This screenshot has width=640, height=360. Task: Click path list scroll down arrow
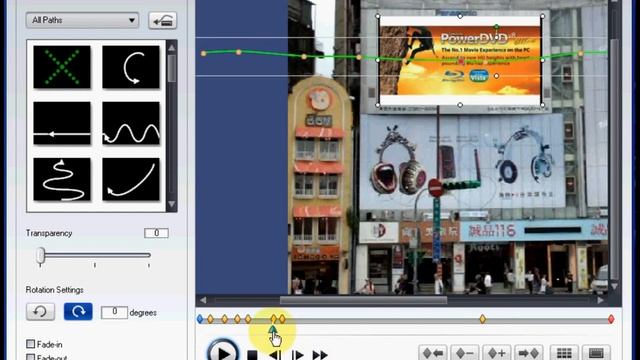(172, 204)
